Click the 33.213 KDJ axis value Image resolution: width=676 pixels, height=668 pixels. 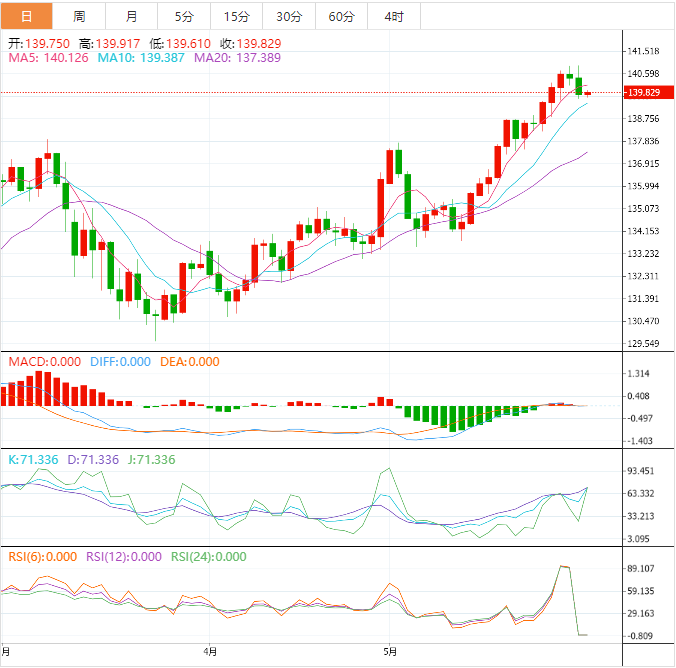(640, 516)
